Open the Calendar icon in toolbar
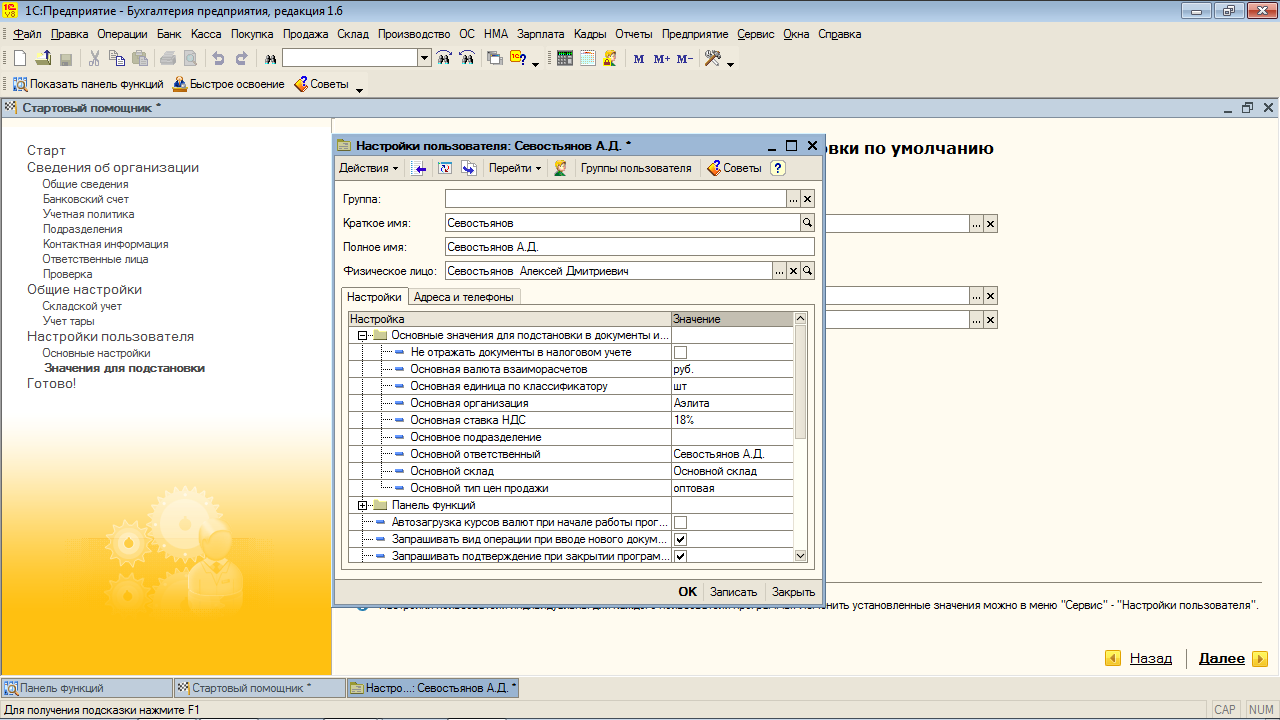Screen dimensions: 1280x720 [x=587, y=59]
